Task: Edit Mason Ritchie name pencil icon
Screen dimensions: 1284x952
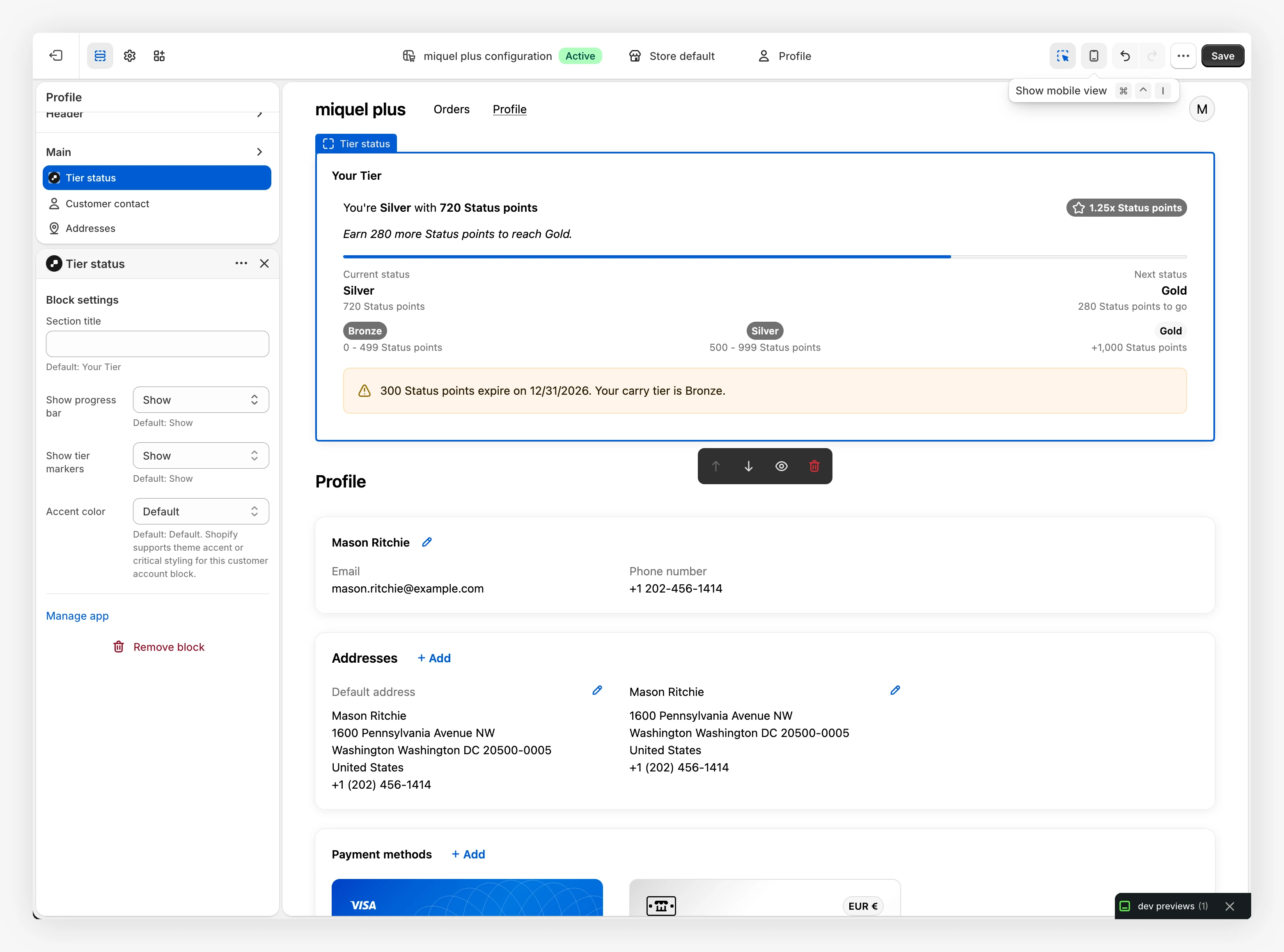Action: click(427, 542)
